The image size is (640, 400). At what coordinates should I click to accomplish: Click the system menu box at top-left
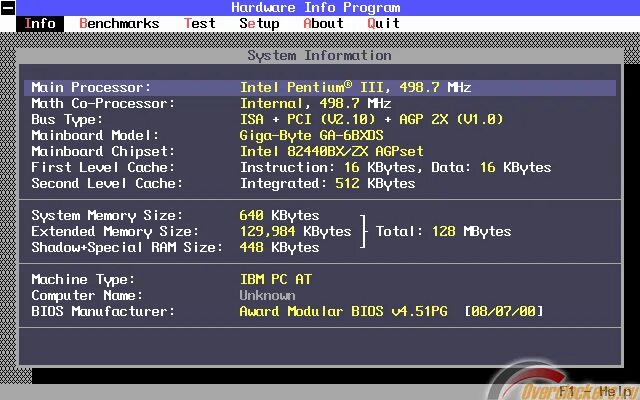click(x=8, y=8)
